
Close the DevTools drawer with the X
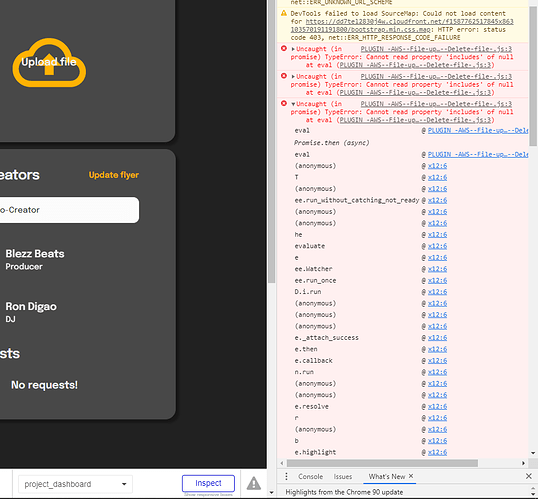529,476
